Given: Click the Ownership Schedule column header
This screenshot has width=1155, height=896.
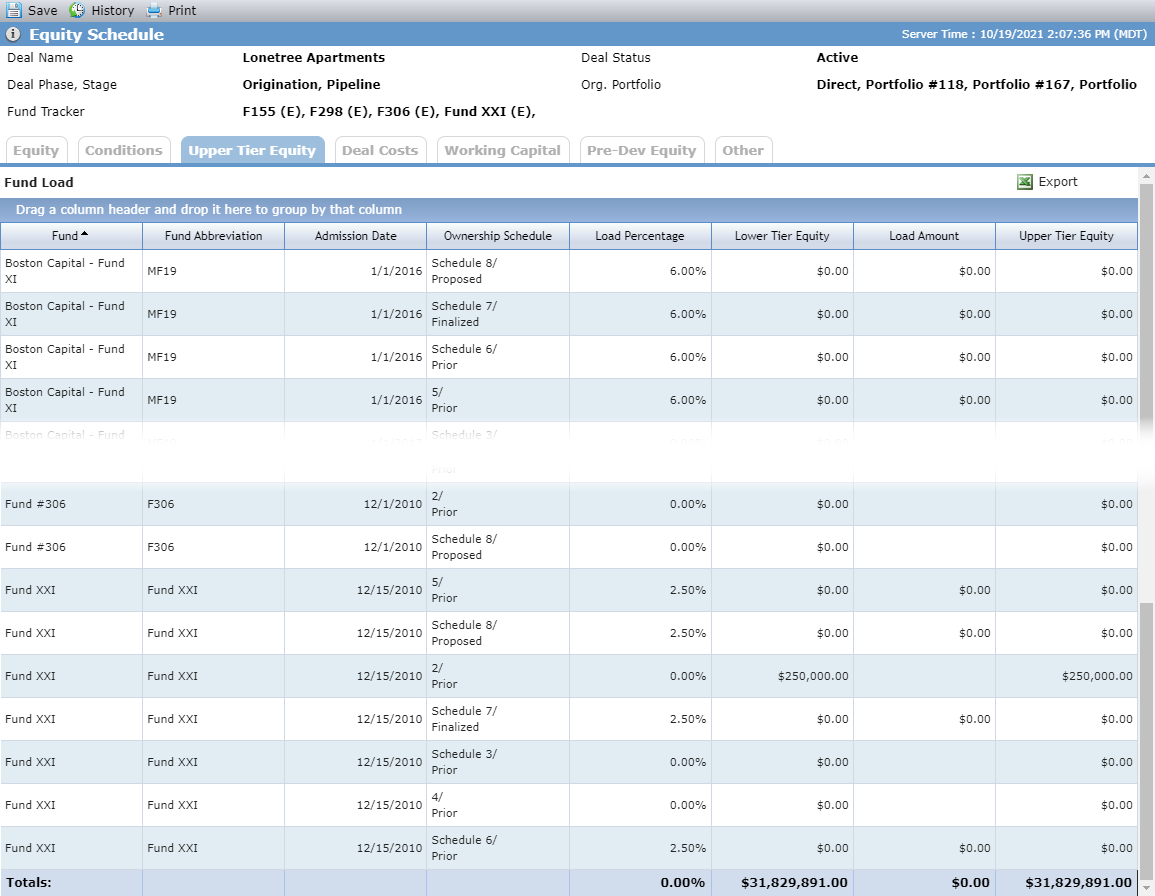Looking at the screenshot, I should coord(498,236).
